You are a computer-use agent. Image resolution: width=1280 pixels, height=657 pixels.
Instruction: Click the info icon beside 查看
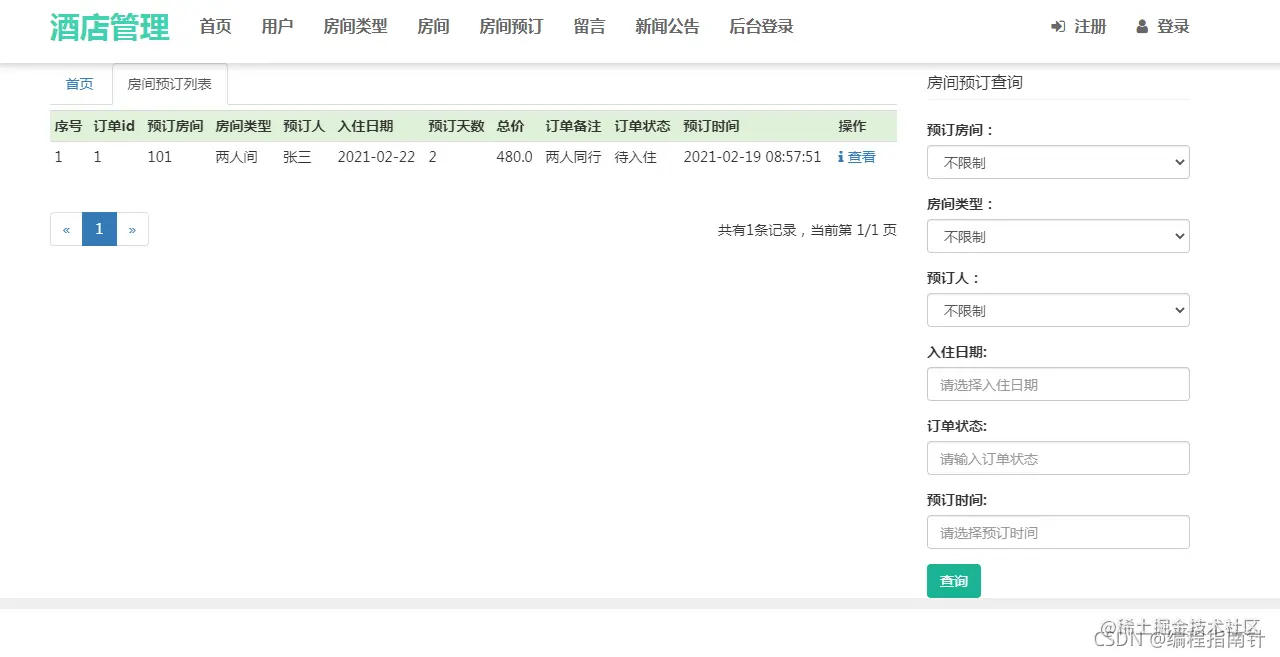coord(841,157)
